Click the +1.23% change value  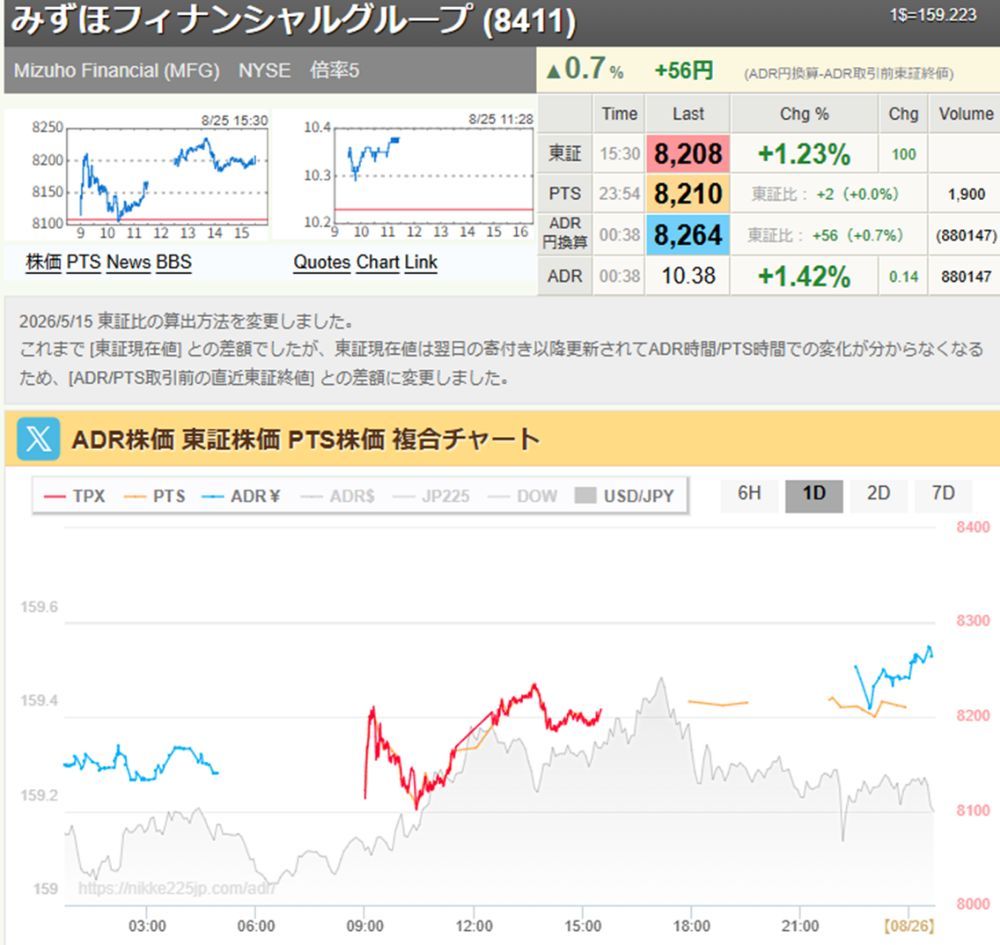coord(804,154)
